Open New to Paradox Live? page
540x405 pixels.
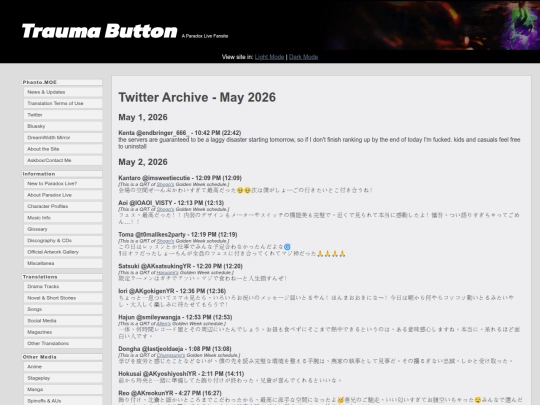coord(63,184)
